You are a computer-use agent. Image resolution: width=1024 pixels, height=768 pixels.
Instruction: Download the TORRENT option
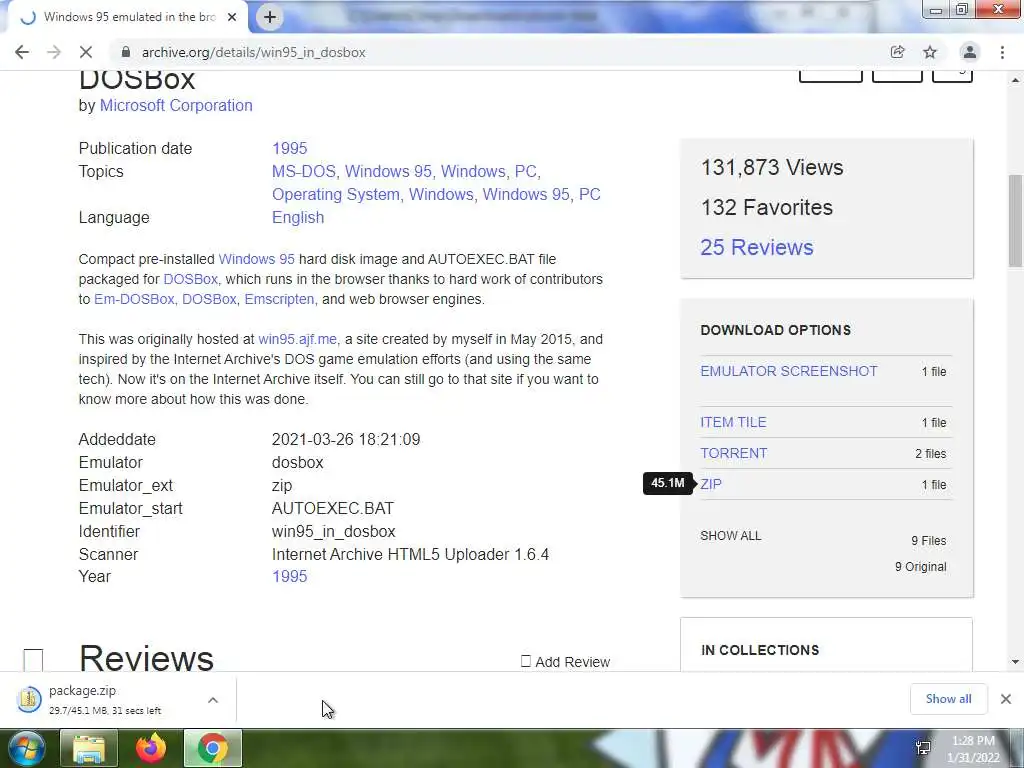click(x=733, y=453)
